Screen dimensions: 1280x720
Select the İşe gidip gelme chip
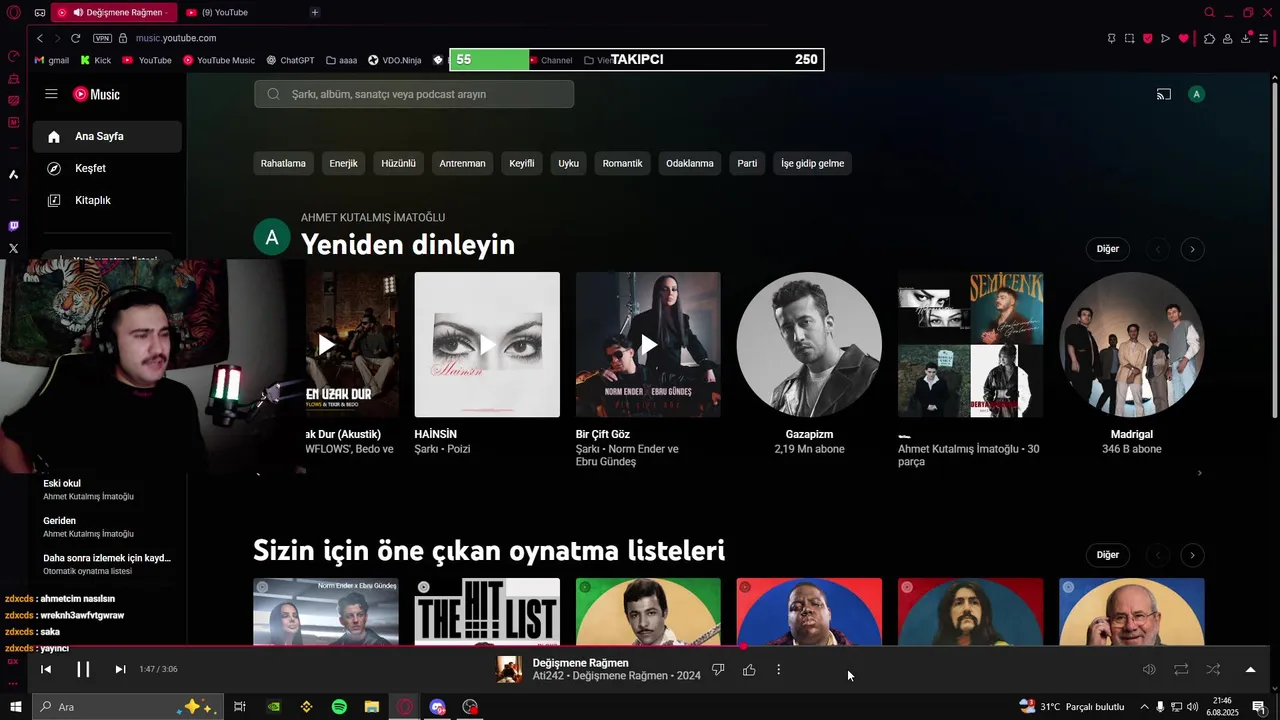click(x=812, y=163)
